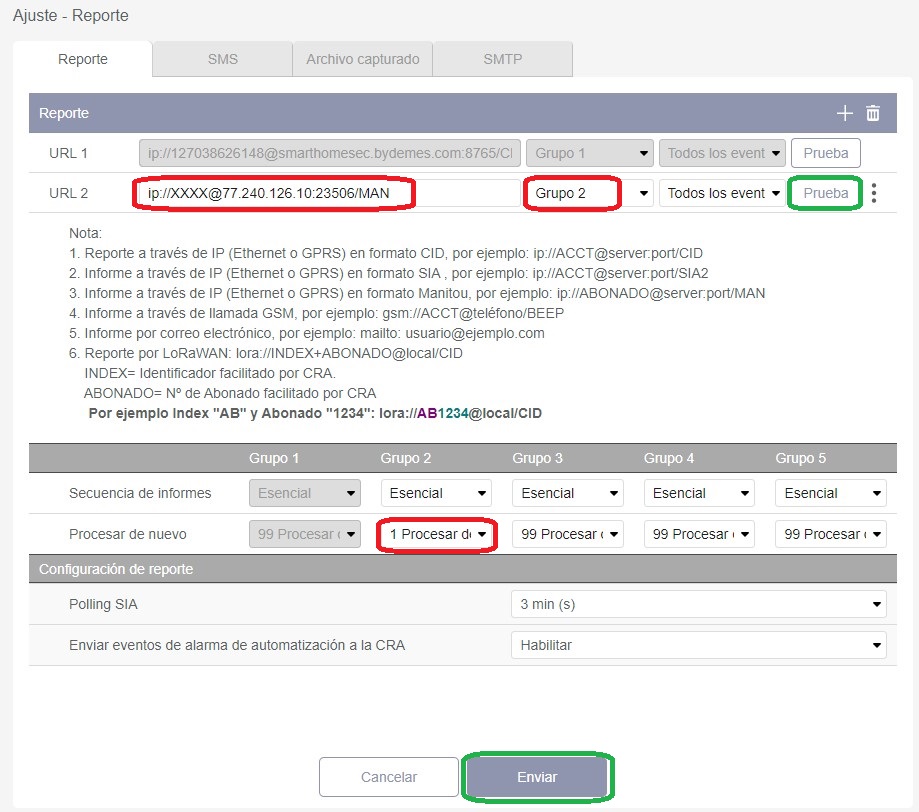Expand the Enviar eventos de alarma dropdown
Image resolution: width=919 pixels, height=812 pixels.
click(x=698, y=645)
